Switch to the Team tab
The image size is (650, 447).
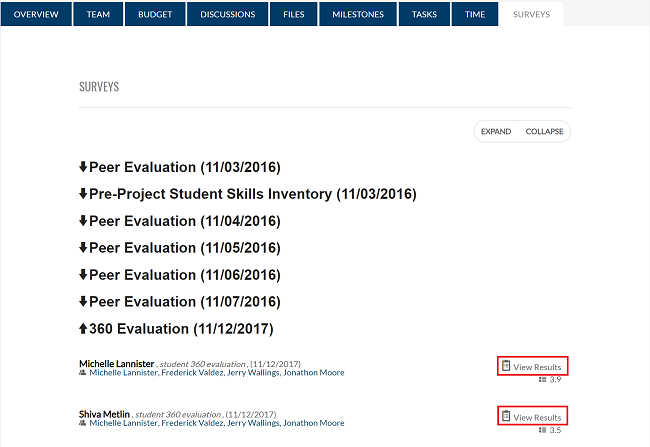click(98, 14)
